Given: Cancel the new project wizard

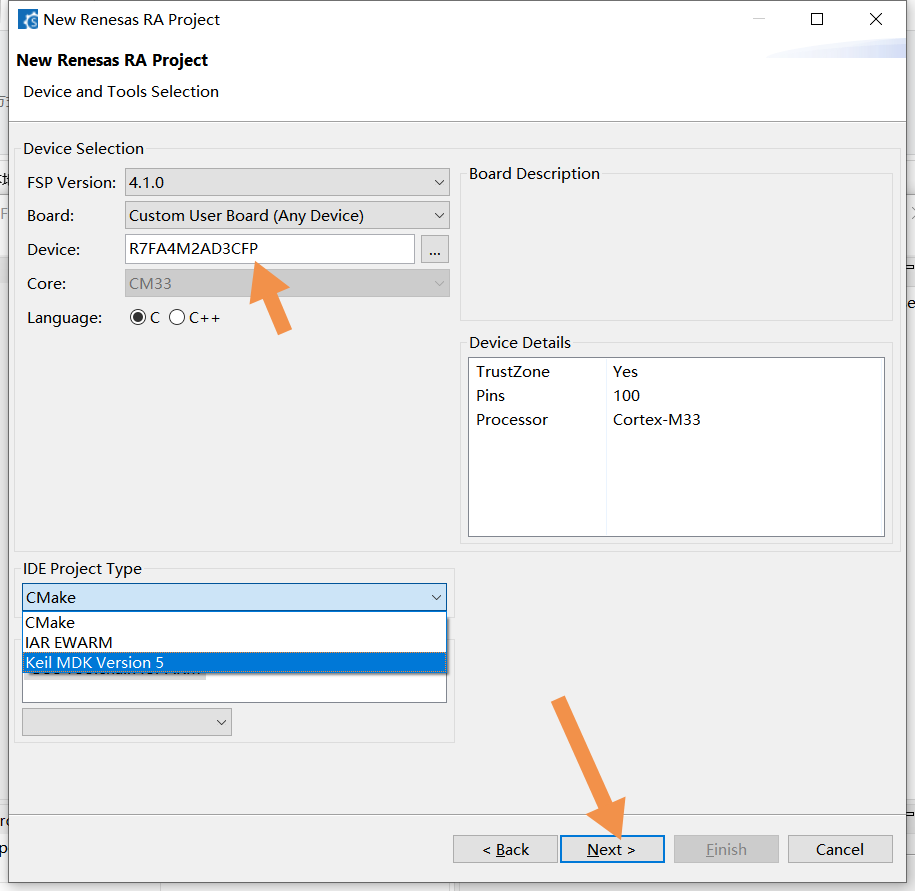Looking at the screenshot, I should [x=840, y=849].
